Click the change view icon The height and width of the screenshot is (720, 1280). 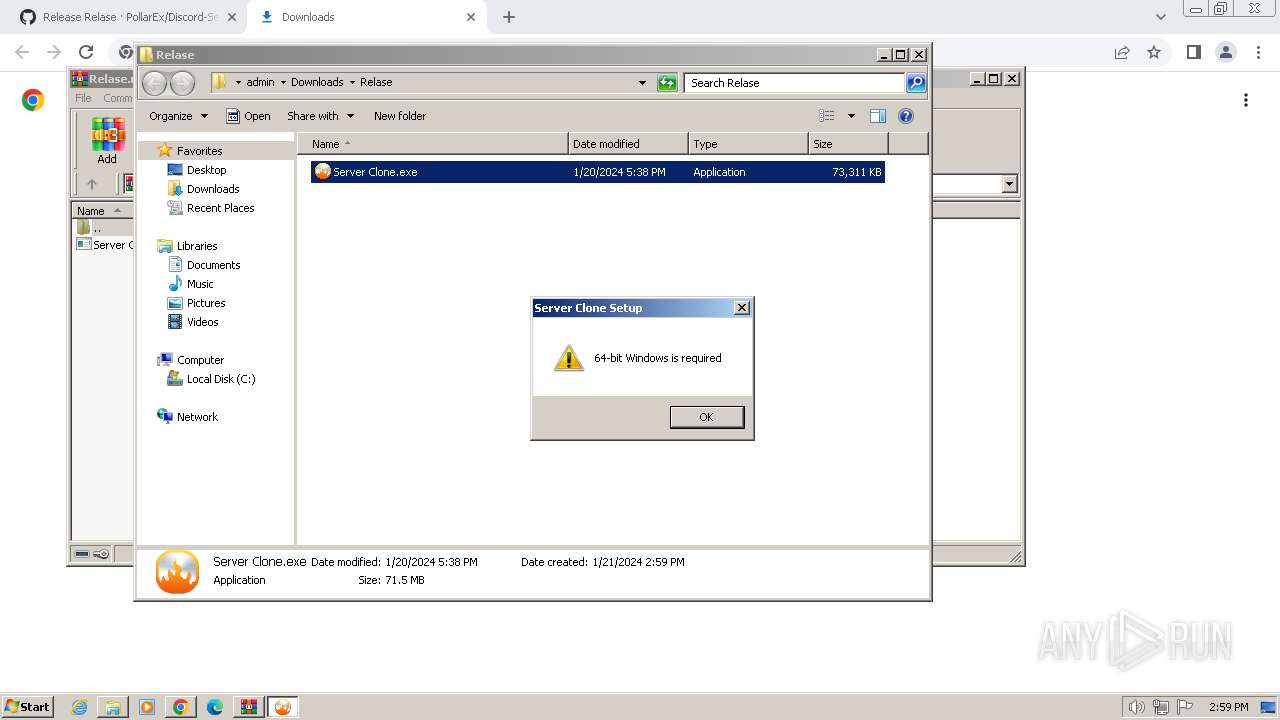pos(827,116)
